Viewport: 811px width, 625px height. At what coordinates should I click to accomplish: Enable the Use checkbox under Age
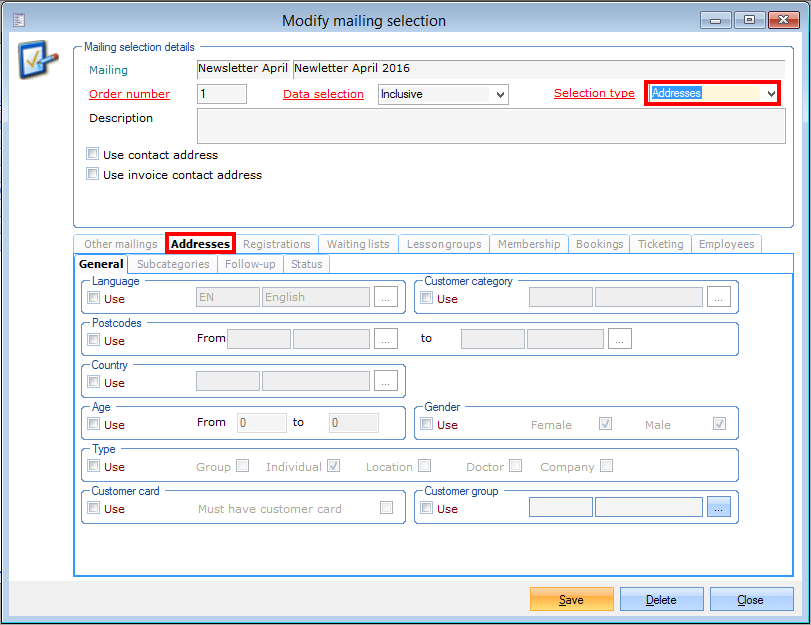(x=94, y=424)
